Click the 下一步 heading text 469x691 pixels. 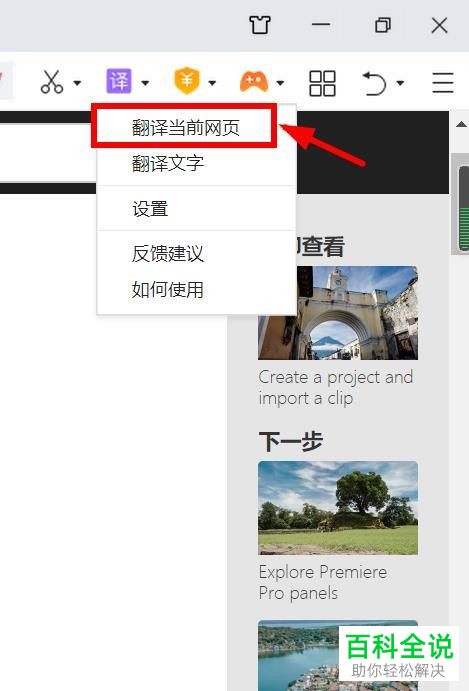pos(291,441)
